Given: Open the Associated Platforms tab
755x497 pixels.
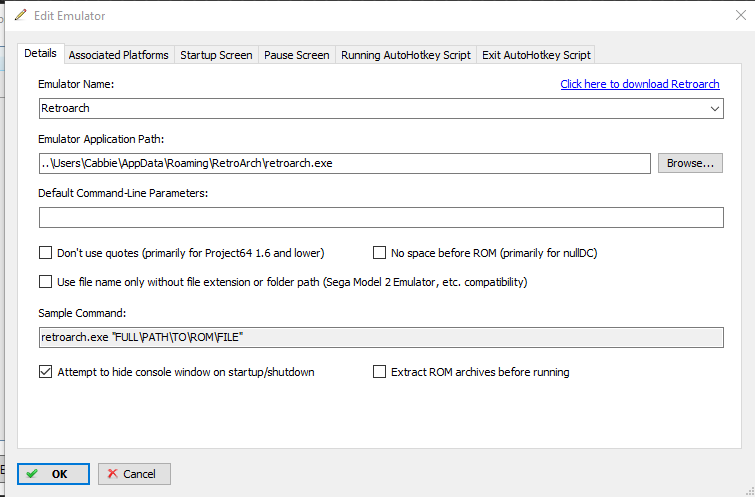Looking at the screenshot, I should click(118, 55).
